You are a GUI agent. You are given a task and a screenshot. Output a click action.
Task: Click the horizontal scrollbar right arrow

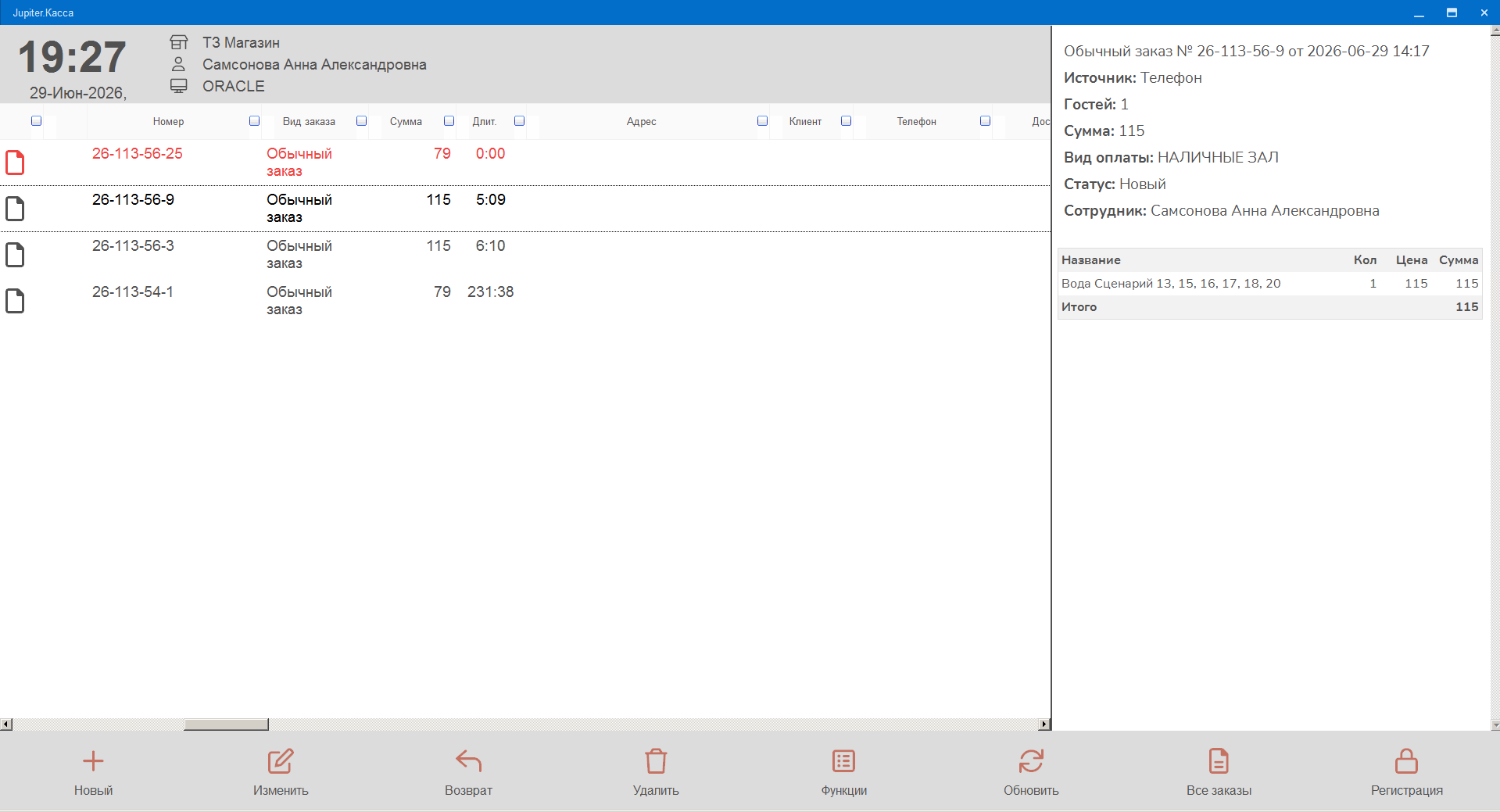coord(1044,724)
